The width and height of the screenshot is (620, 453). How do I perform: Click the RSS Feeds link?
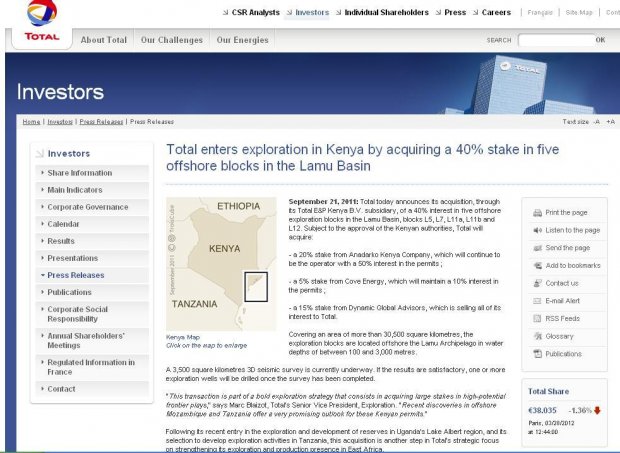tap(562, 319)
